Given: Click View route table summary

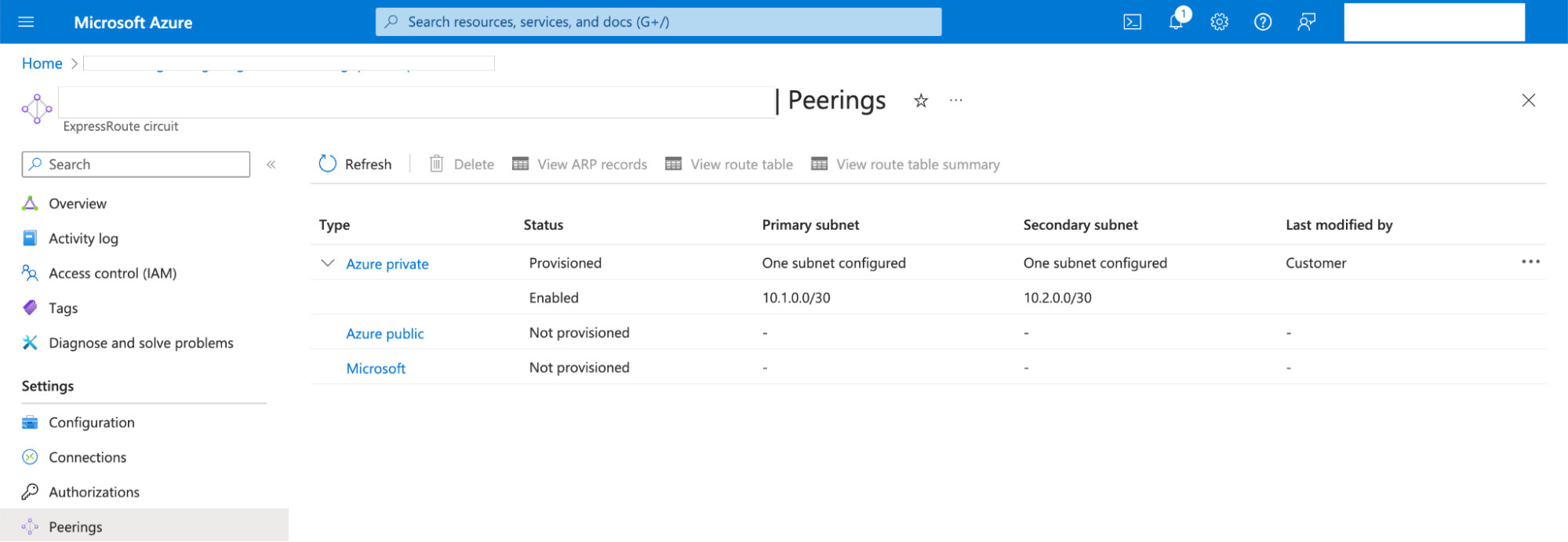Looking at the screenshot, I should click(x=905, y=164).
